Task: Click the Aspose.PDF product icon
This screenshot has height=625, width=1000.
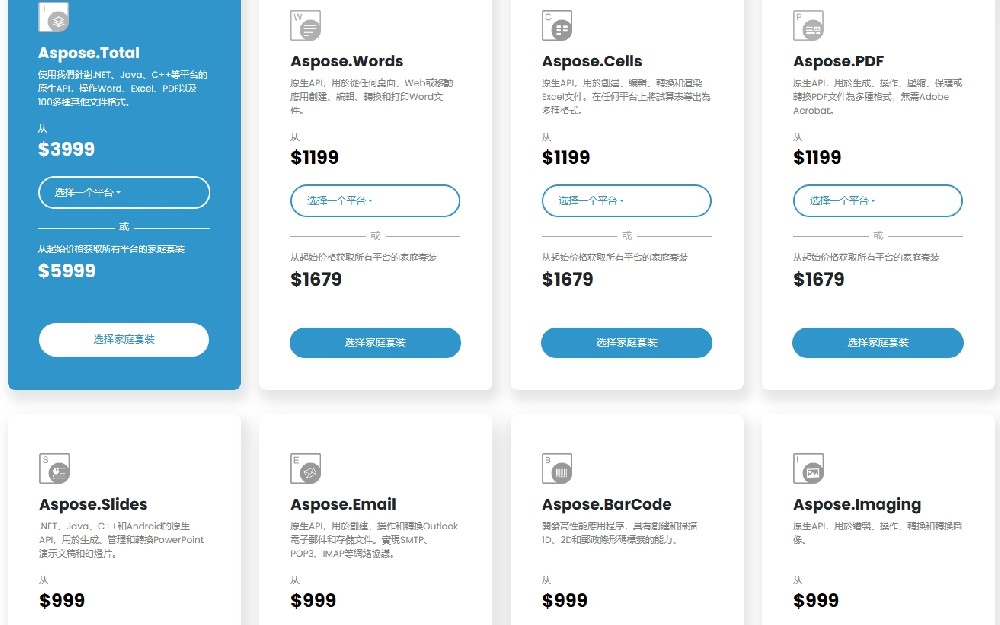Action: pyautogui.click(x=809, y=26)
